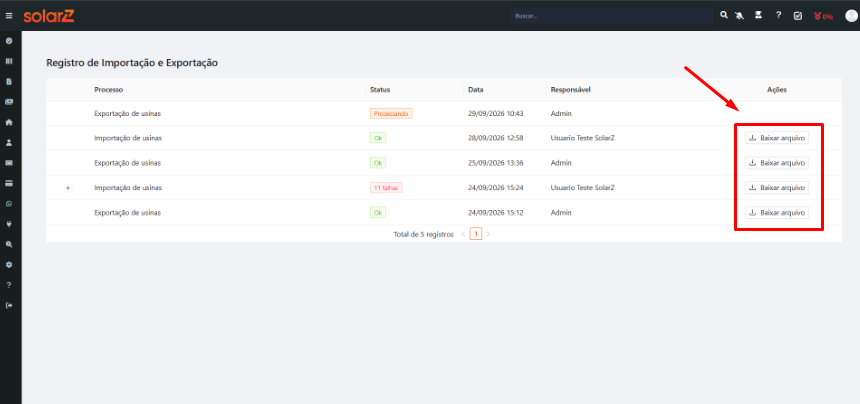Open the sidebar search magnifier icon
Image resolution: width=860 pixels, height=404 pixels.
(9, 244)
